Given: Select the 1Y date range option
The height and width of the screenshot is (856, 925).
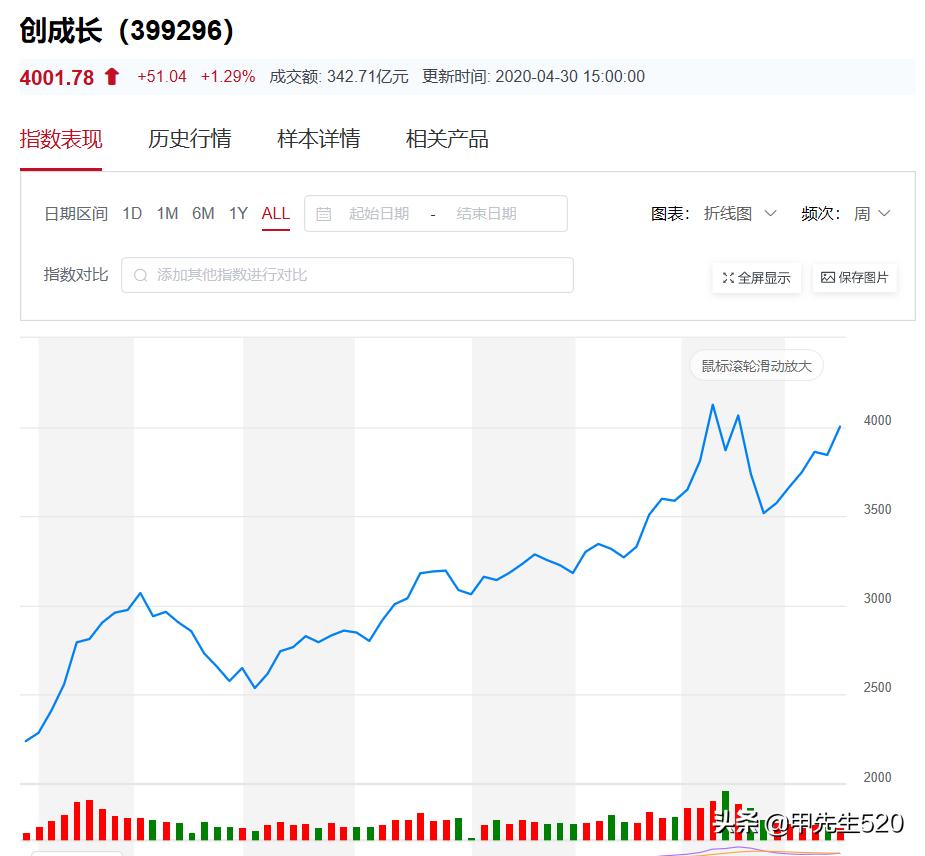Looking at the screenshot, I should [x=238, y=213].
